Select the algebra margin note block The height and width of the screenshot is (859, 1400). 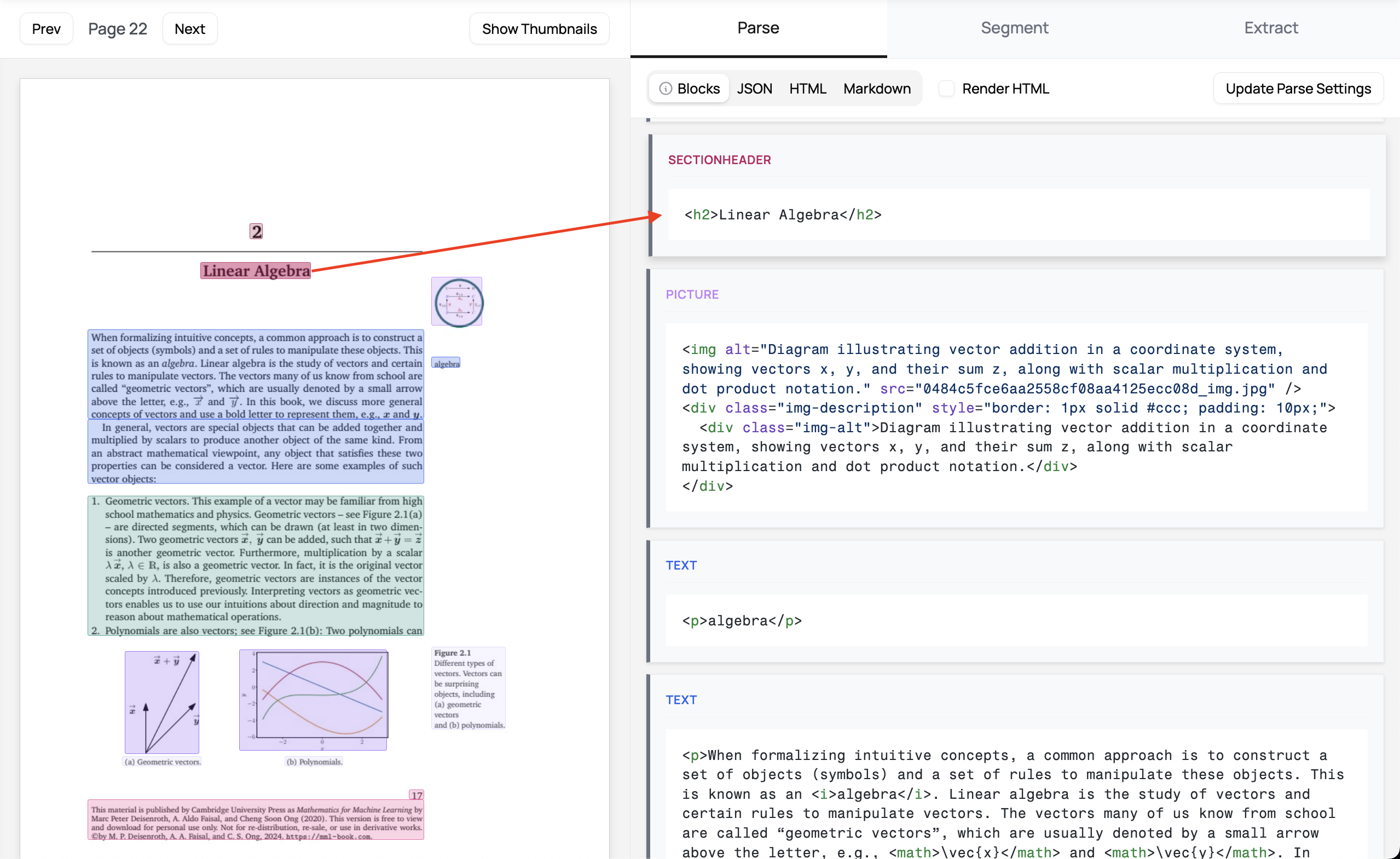pyautogui.click(x=446, y=364)
